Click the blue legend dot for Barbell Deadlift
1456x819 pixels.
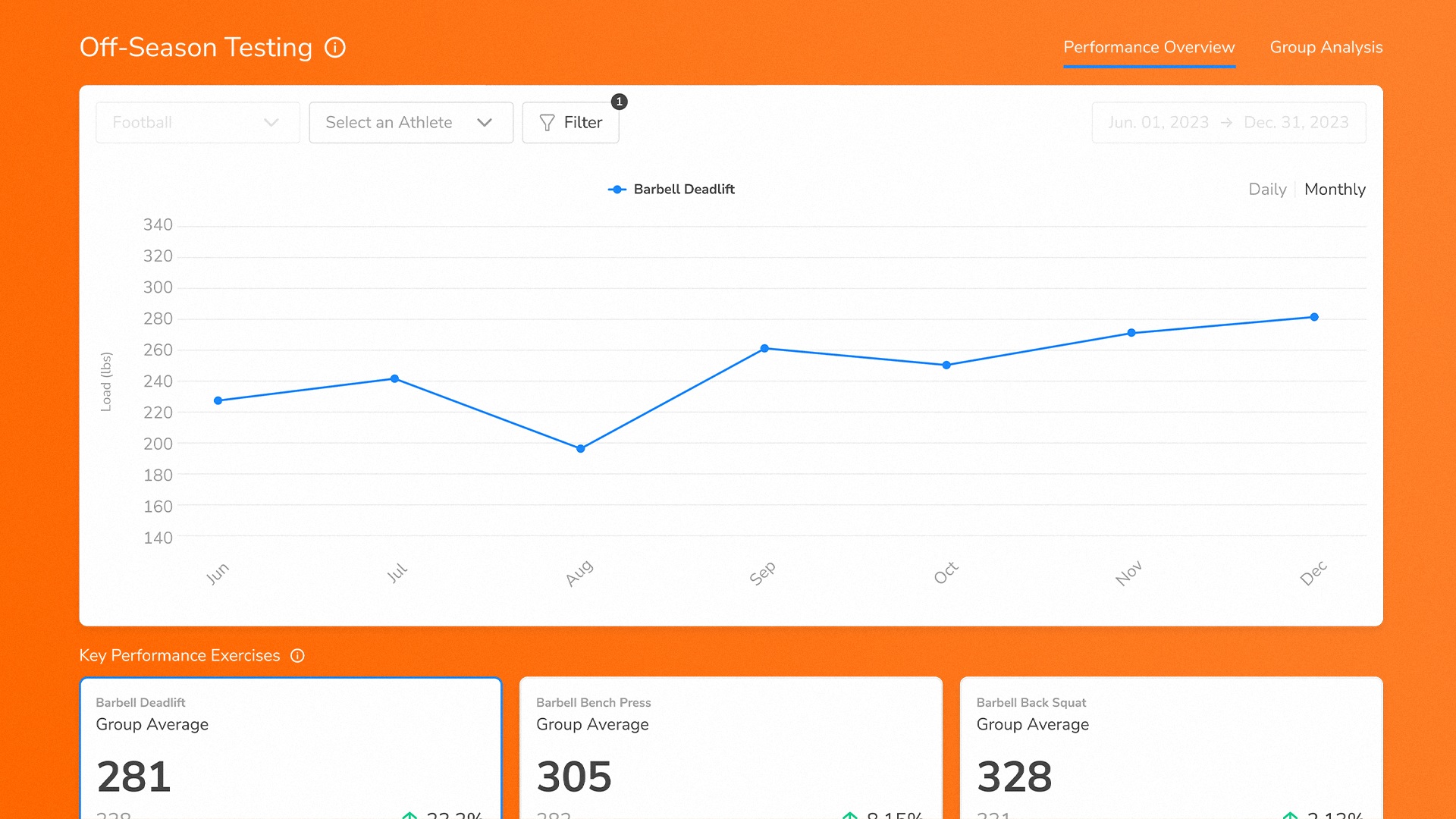[617, 190]
